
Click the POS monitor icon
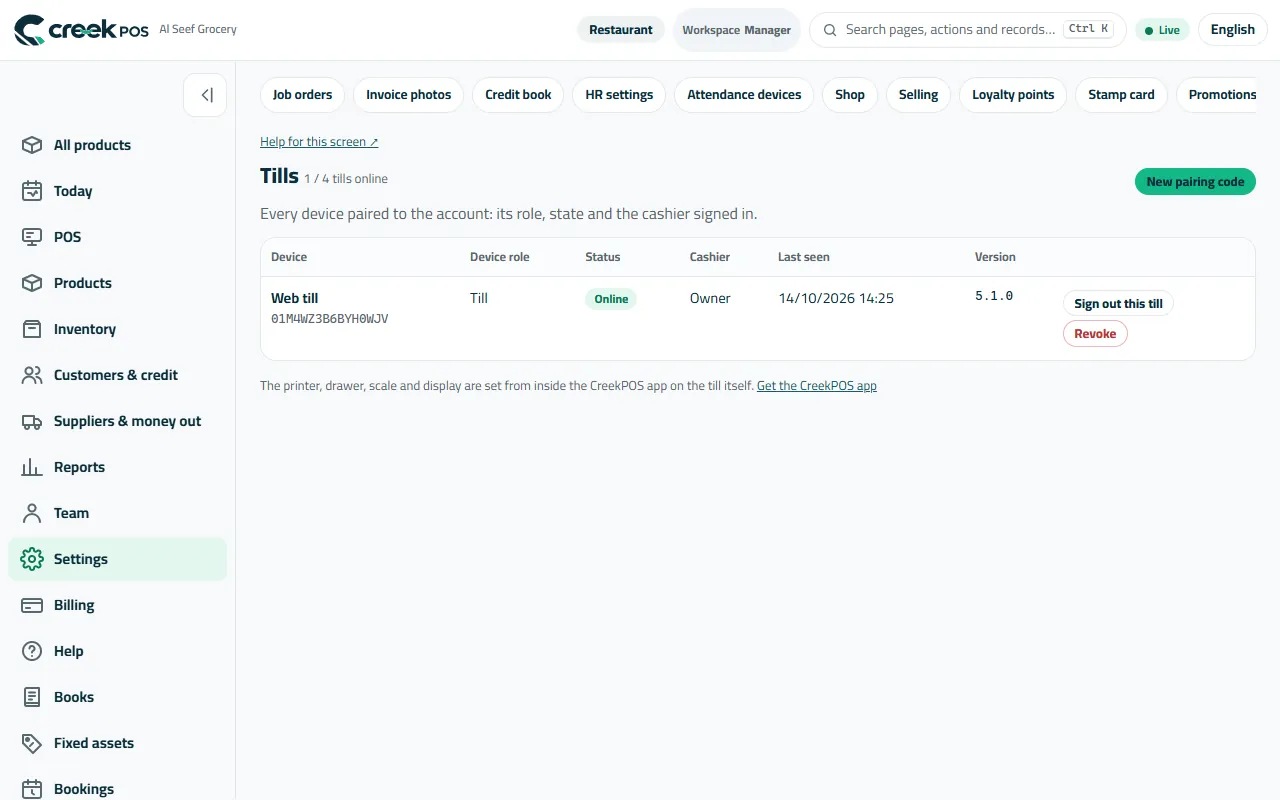[32, 237]
